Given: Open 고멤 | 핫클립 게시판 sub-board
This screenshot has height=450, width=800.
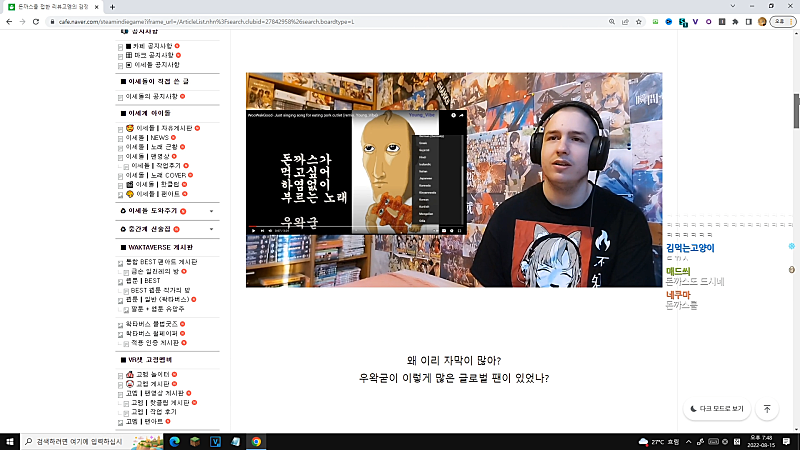Looking at the screenshot, I should pos(160,403).
